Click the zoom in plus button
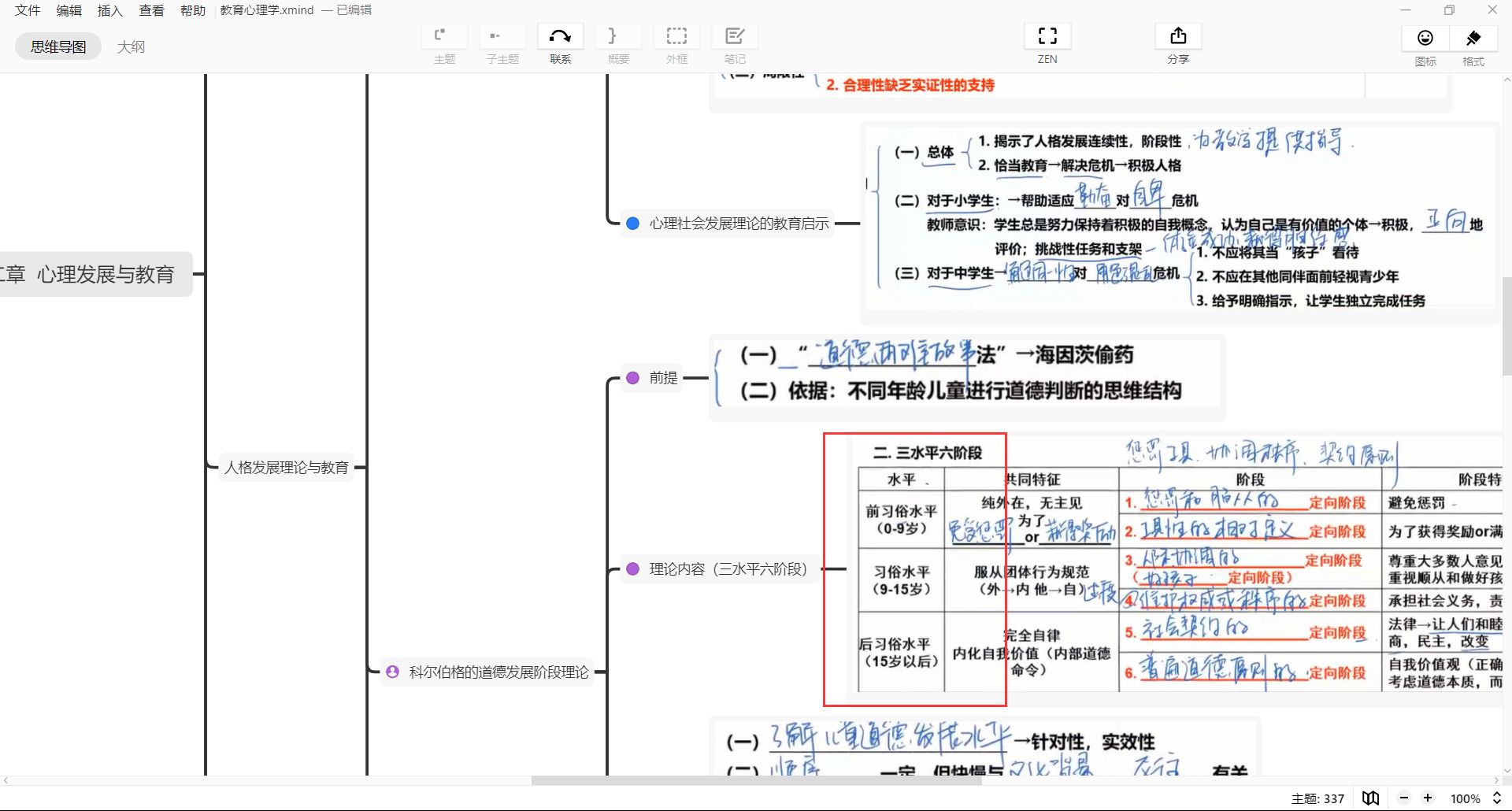The width and height of the screenshot is (1512, 811). pyautogui.click(x=1428, y=798)
